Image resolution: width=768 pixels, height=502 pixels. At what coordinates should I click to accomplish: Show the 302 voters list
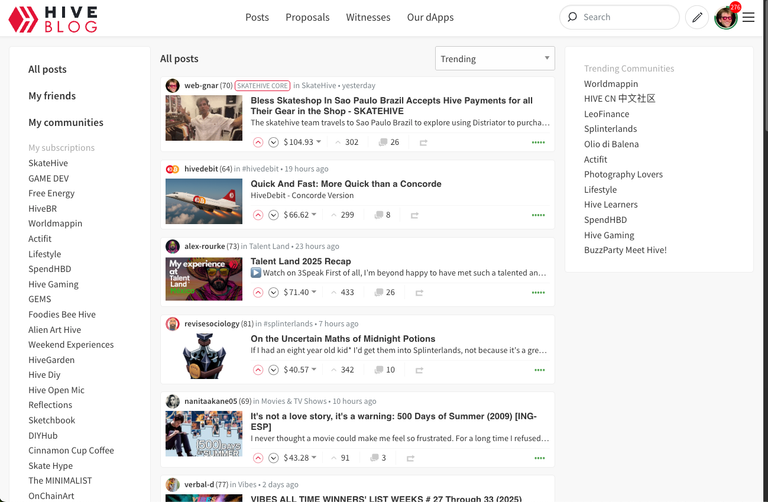[x=347, y=142]
